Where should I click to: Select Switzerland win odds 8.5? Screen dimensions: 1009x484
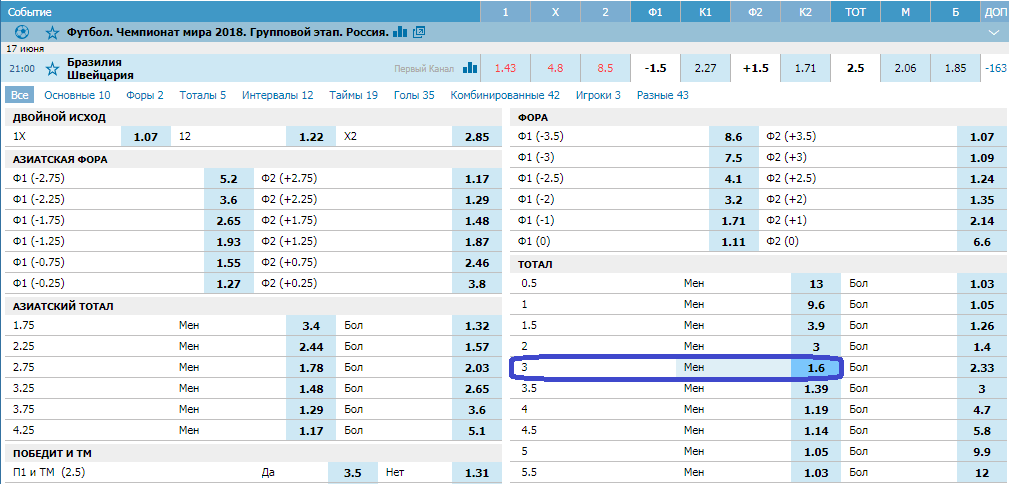(606, 68)
